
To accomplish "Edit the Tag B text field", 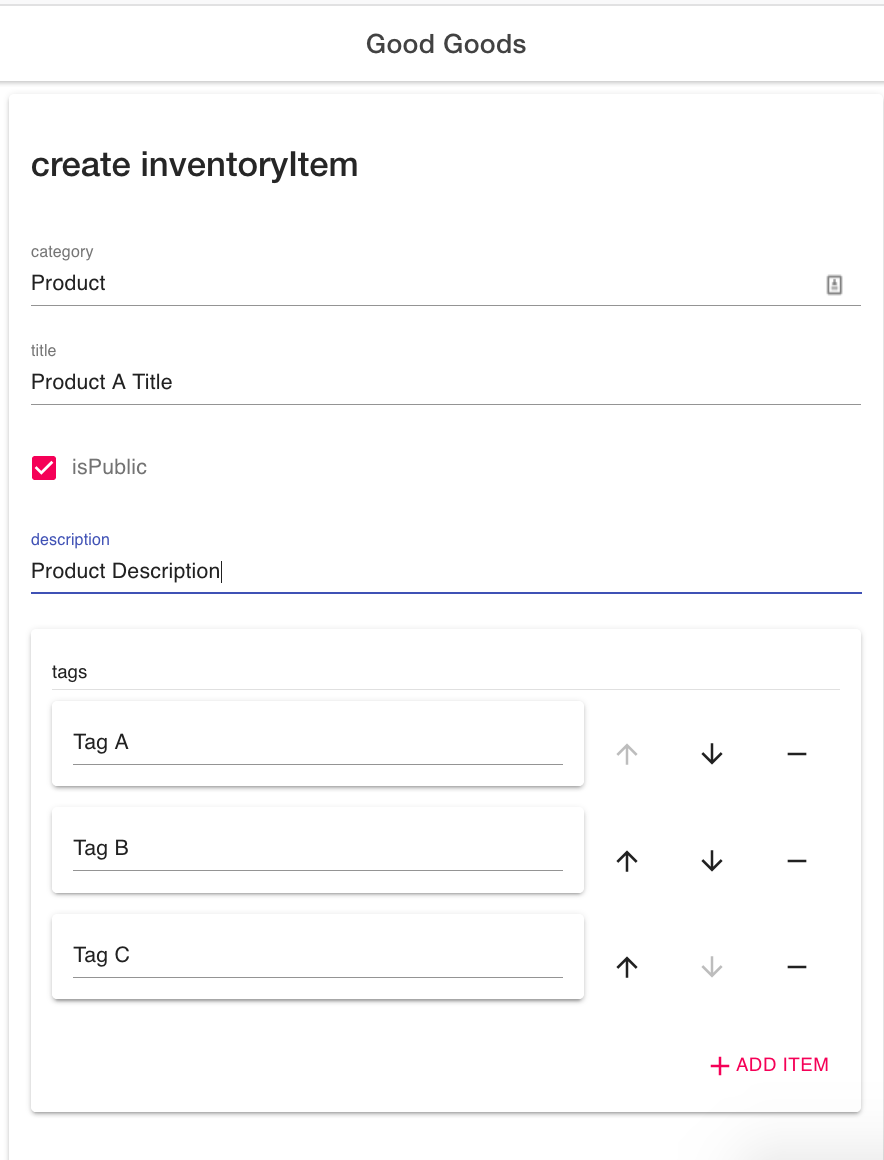I will (317, 849).
